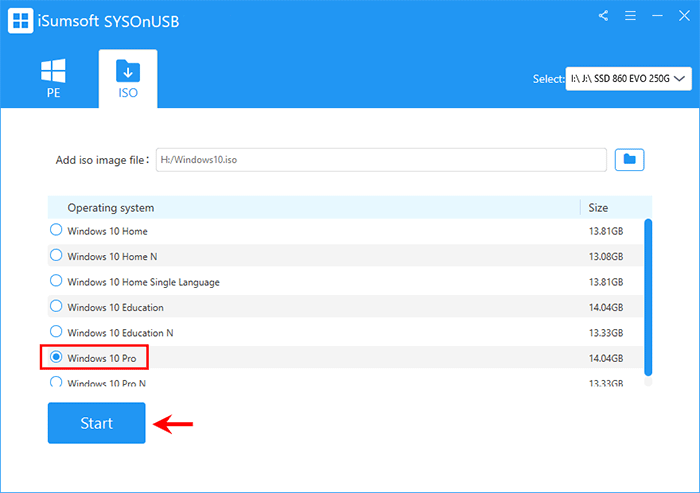This screenshot has height=493, width=700.
Task: Browse for ISO with folder button
Action: click(x=629, y=159)
